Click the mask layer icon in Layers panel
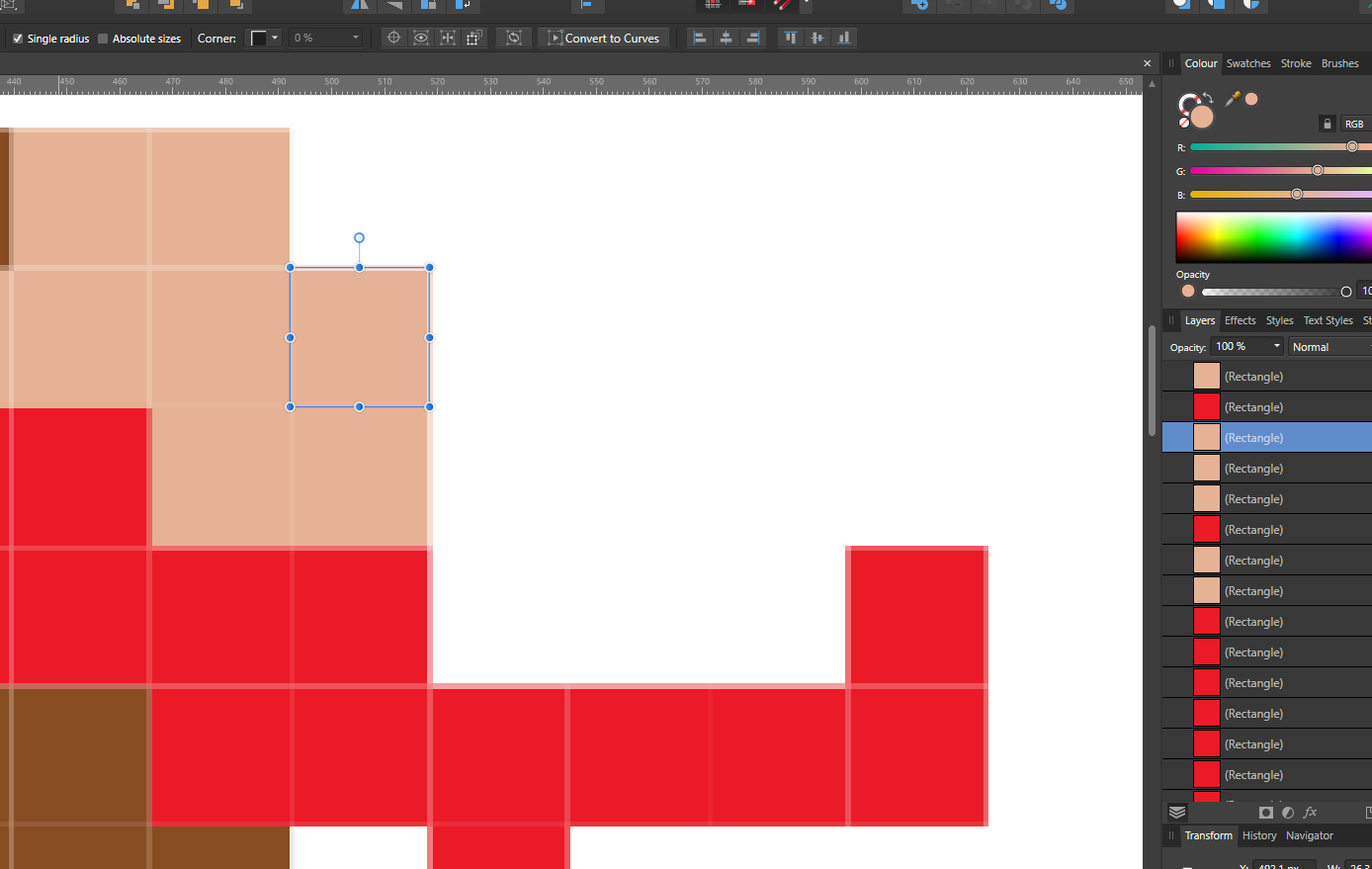 click(x=1266, y=813)
